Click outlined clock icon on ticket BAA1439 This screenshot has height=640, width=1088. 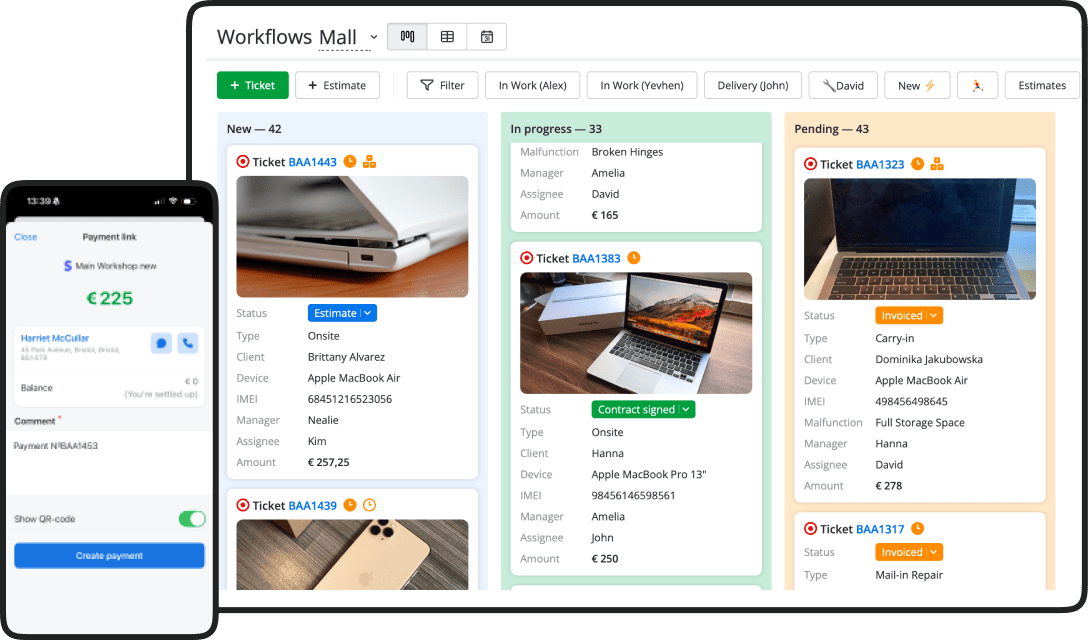click(369, 505)
